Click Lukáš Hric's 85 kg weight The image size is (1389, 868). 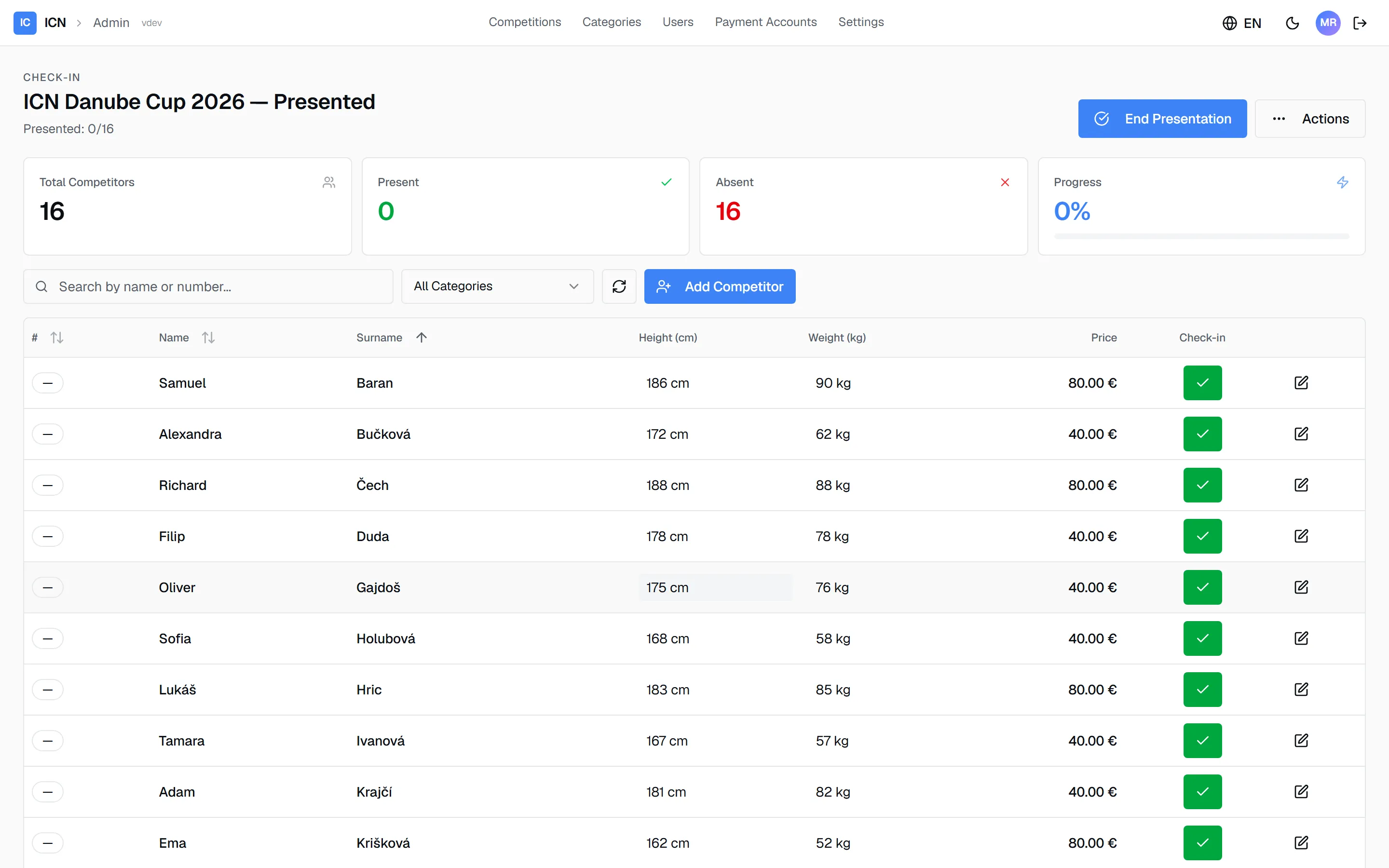833,690
